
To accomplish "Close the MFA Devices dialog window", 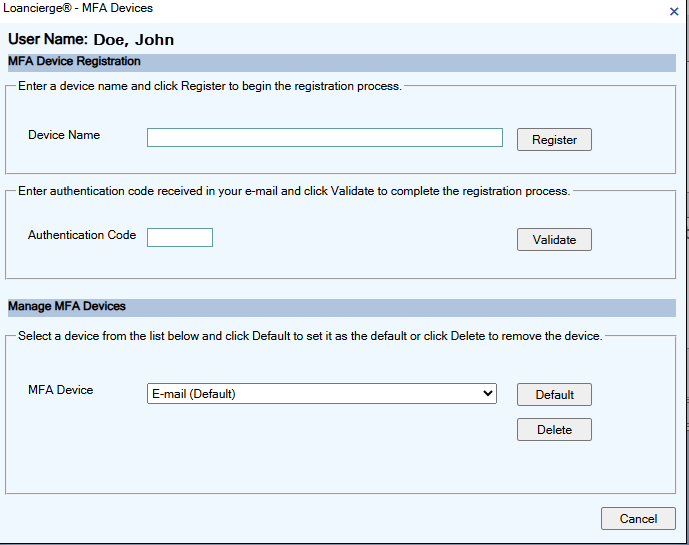I will (x=674, y=11).
